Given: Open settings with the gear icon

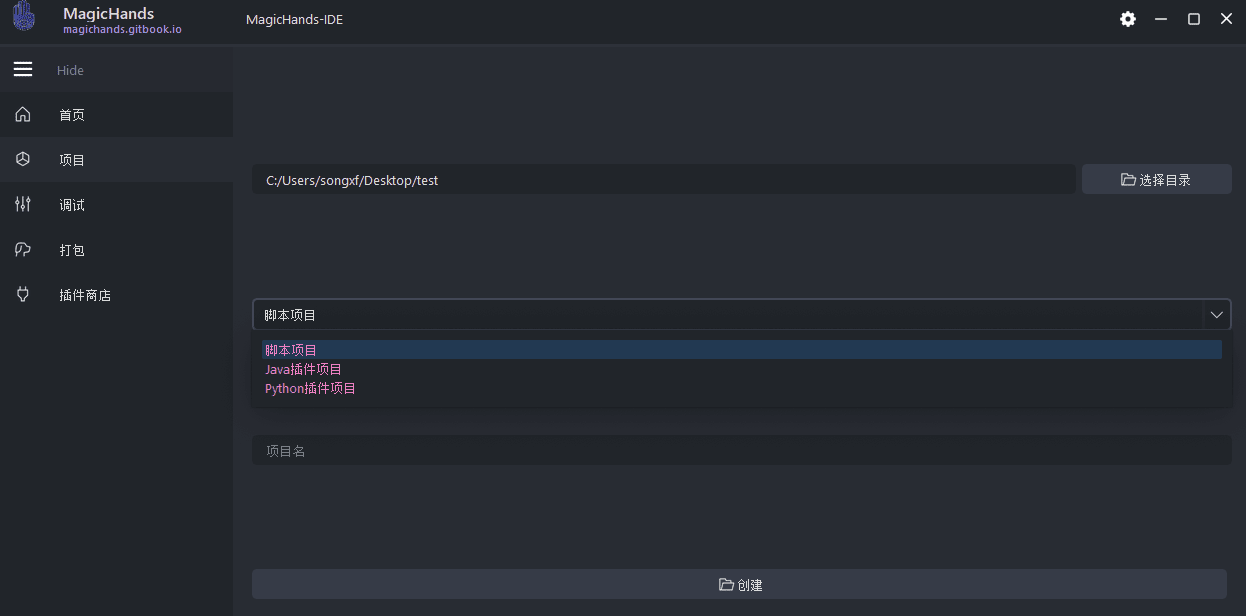Looking at the screenshot, I should click(1128, 19).
